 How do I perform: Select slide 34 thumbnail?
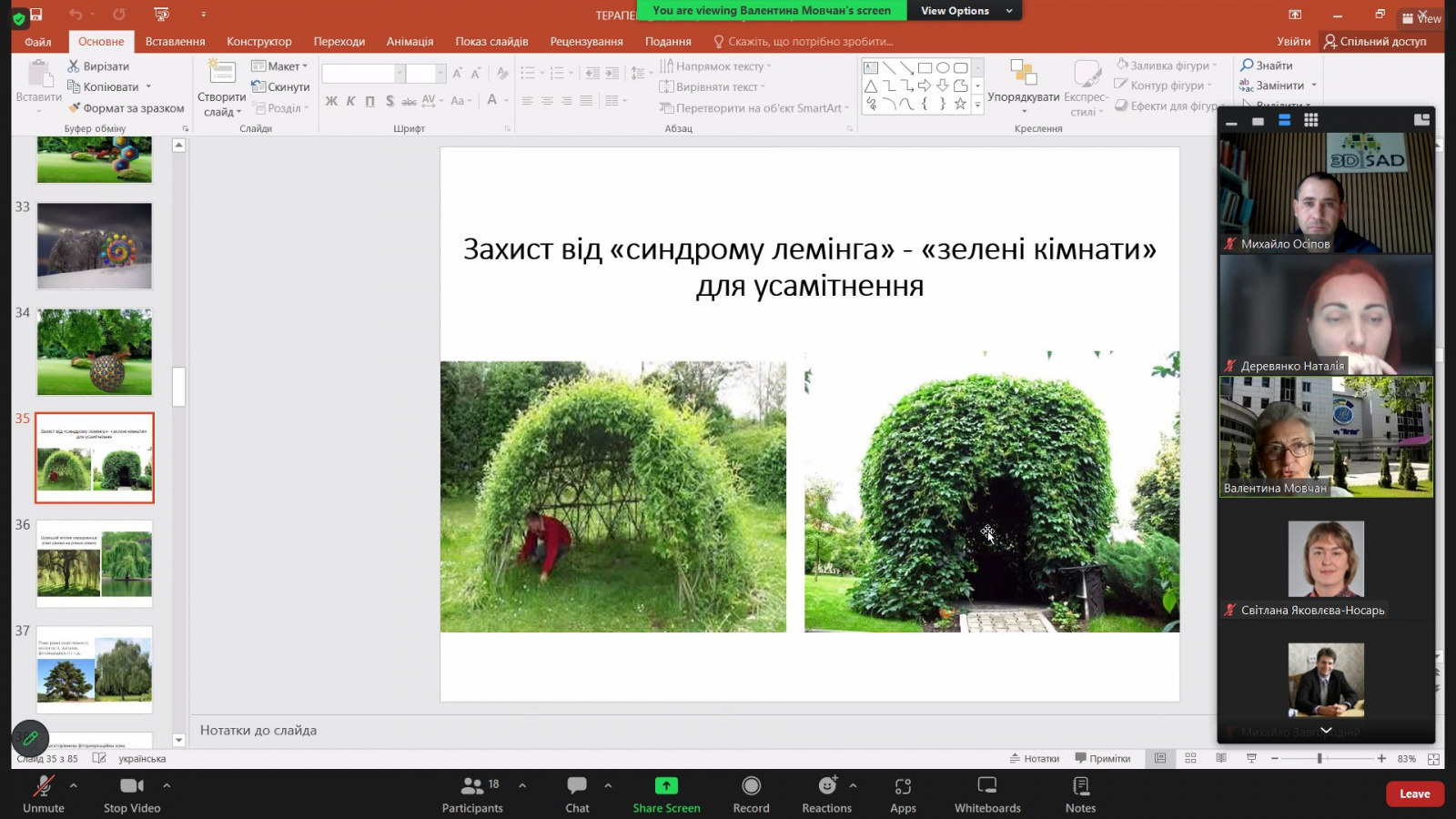95,352
